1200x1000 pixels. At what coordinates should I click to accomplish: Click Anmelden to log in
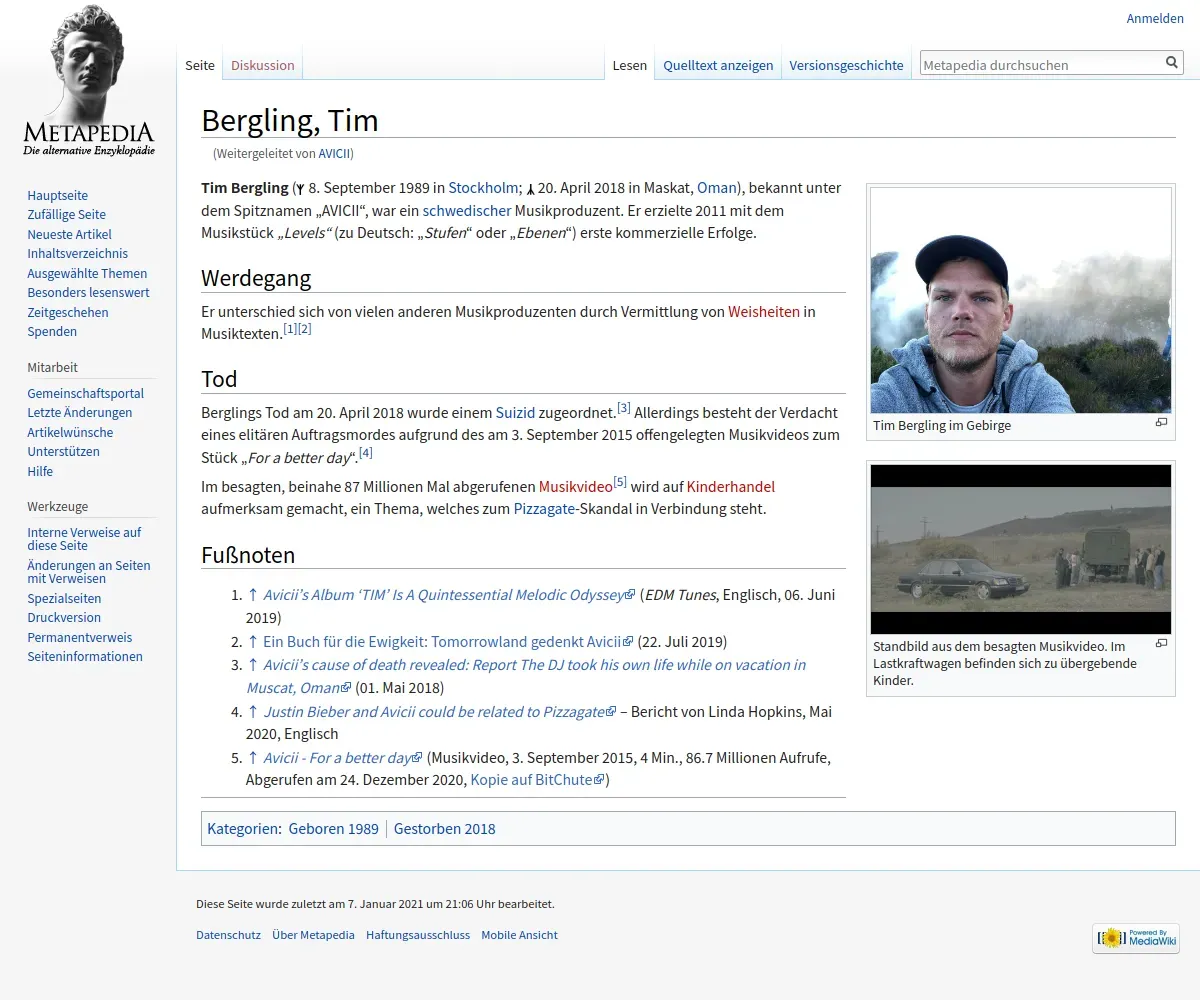1155,18
